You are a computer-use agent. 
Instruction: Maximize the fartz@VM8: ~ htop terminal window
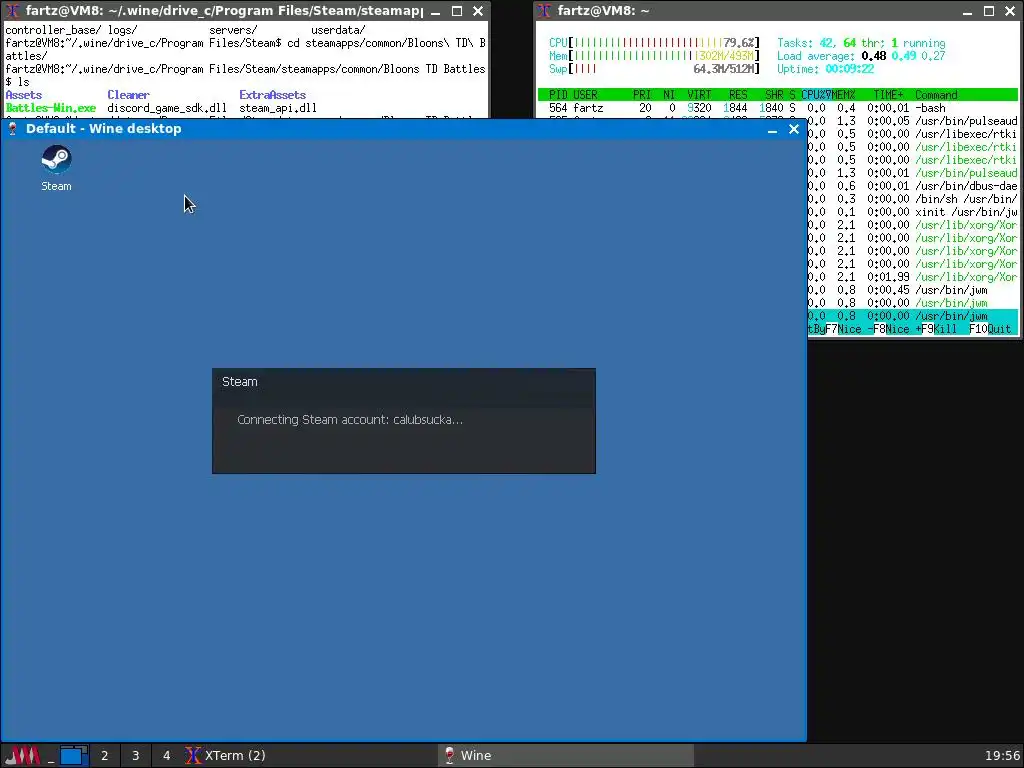click(989, 11)
